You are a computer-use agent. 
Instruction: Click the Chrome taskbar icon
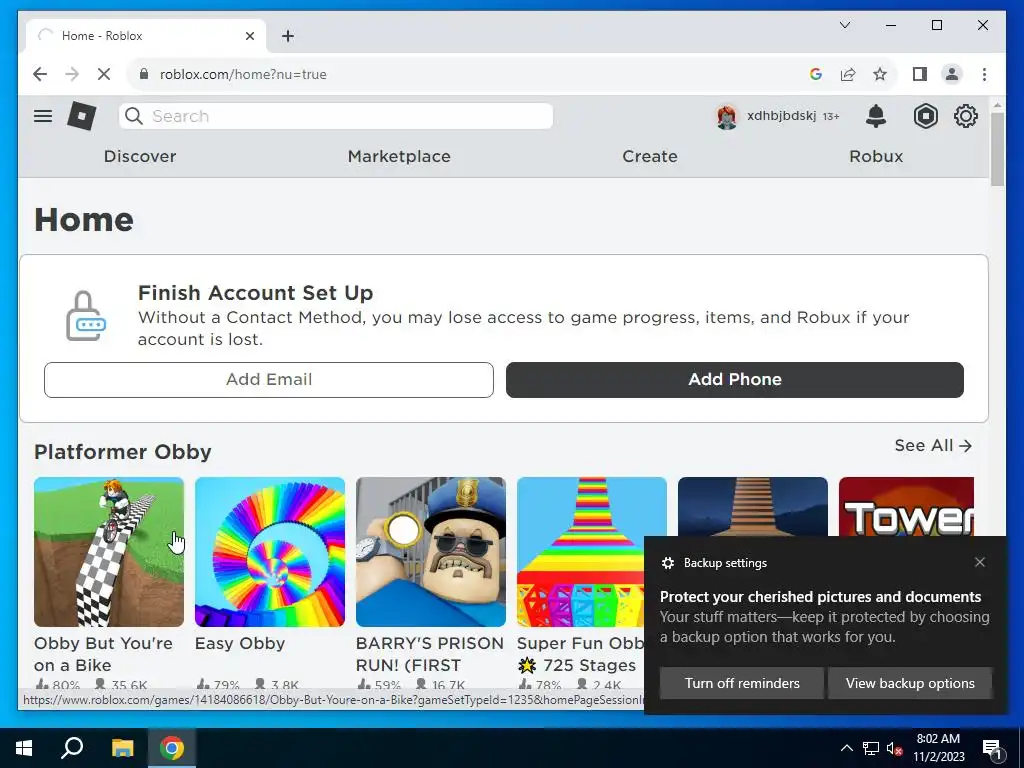click(172, 748)
